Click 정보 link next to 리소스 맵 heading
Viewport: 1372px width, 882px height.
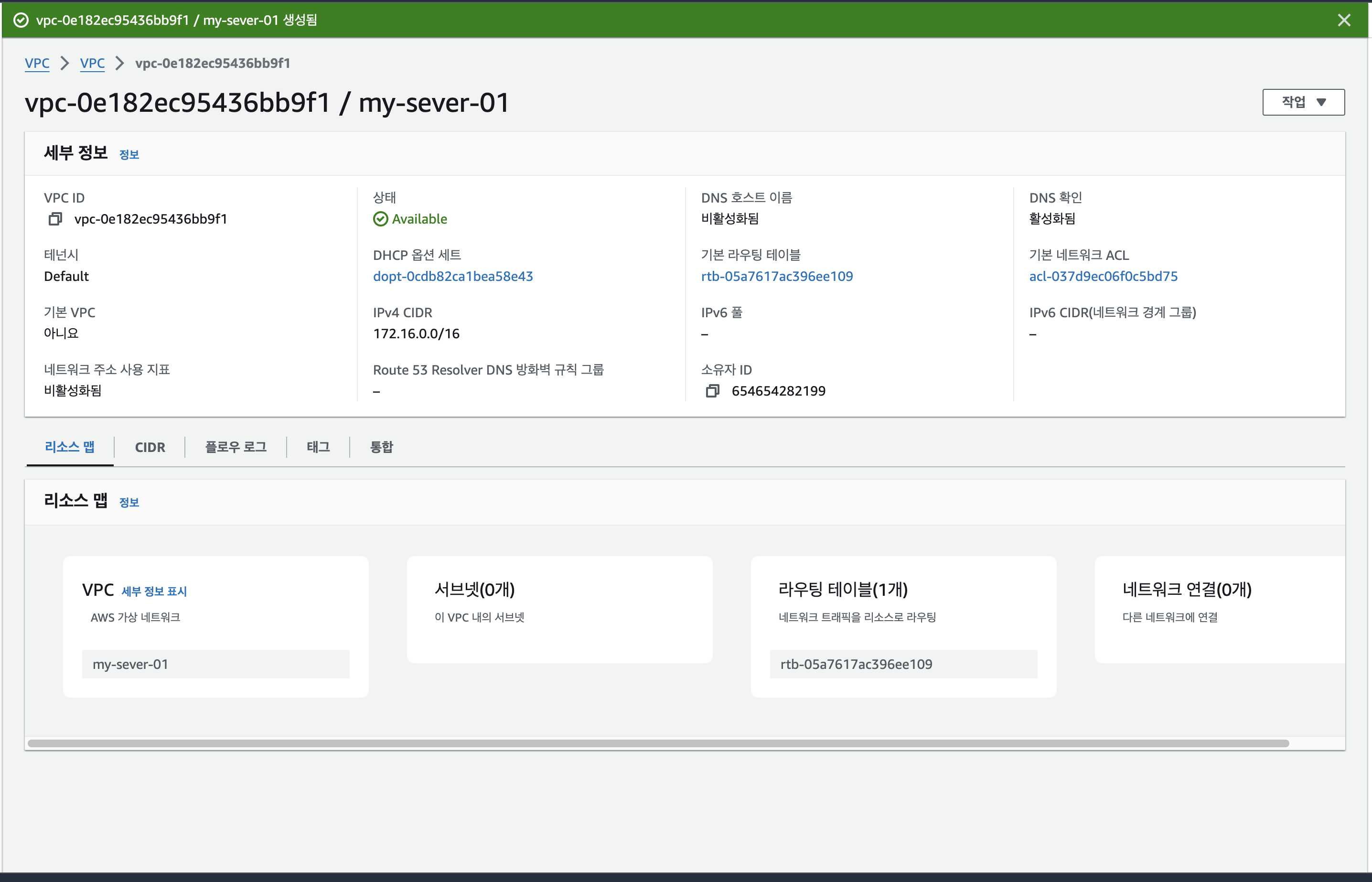coord(129,502)
